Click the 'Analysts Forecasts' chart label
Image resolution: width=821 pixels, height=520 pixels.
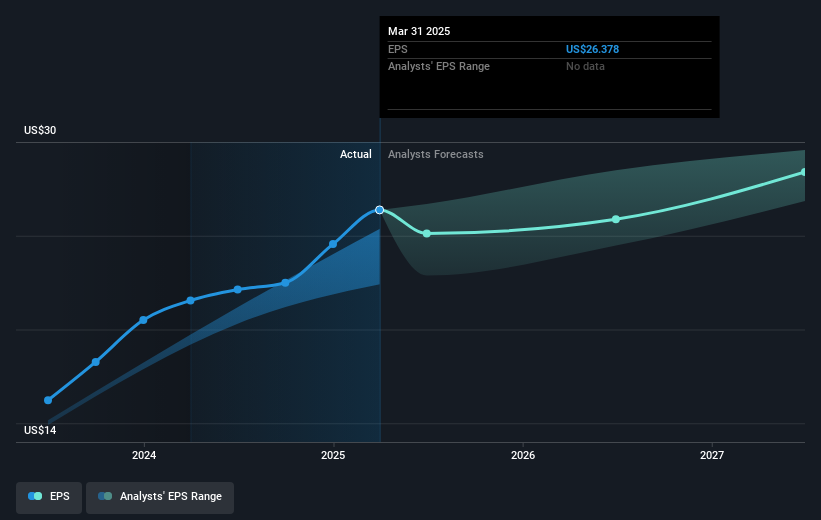click(436, 154)
